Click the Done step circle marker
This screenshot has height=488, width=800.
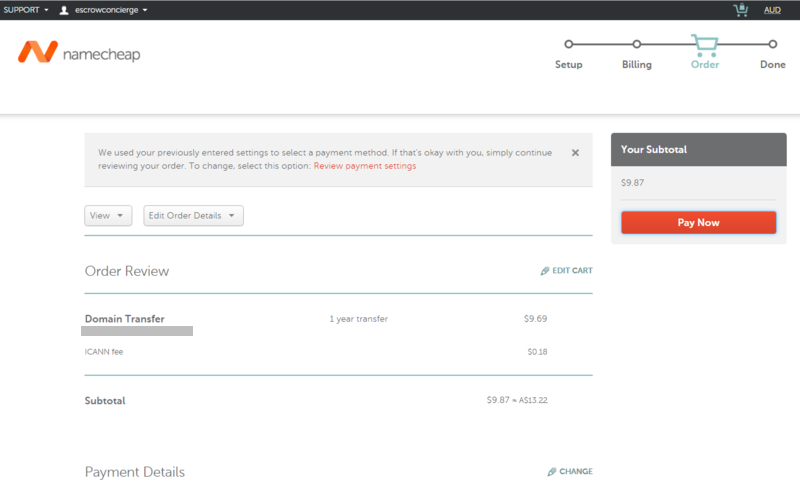772,44
